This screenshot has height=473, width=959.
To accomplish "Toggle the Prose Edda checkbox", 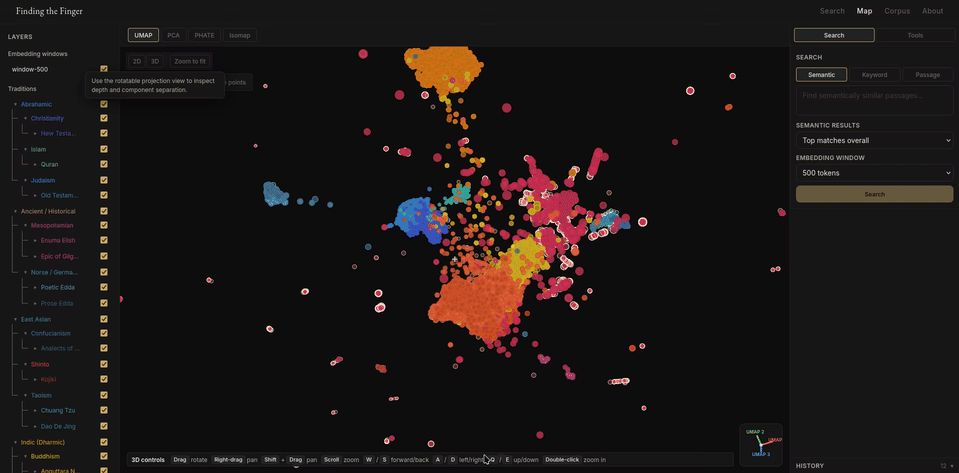I will click(104, 303).
